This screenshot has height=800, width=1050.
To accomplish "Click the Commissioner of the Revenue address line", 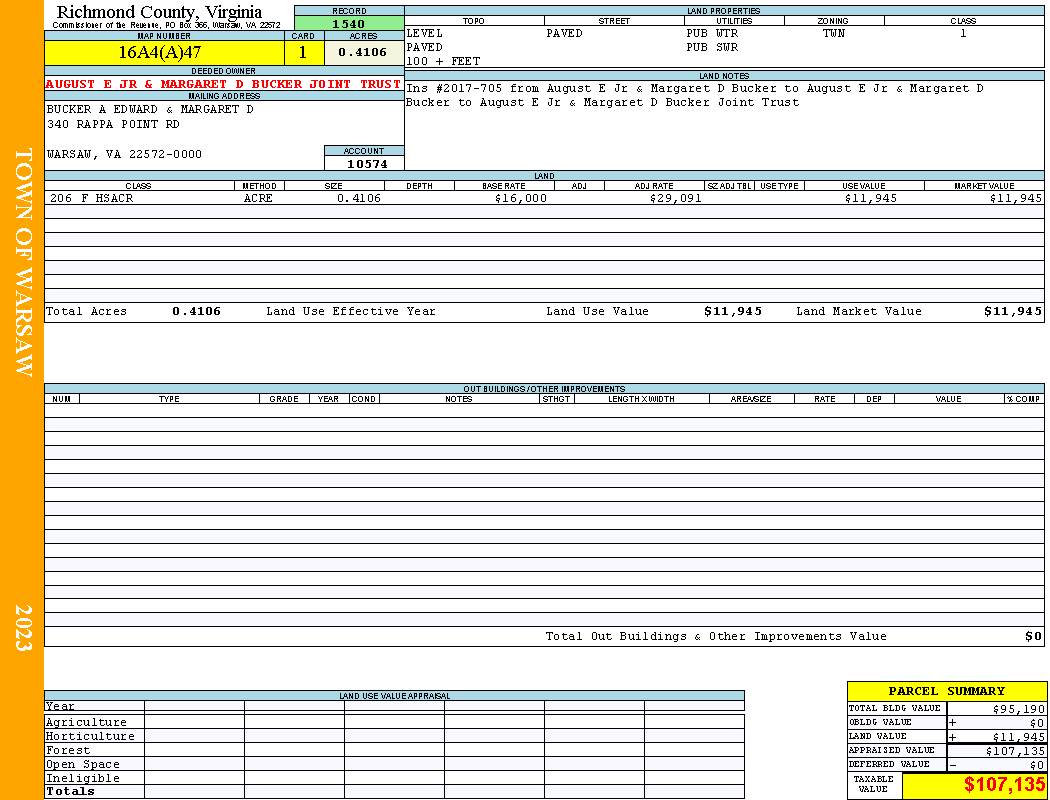I will (x=166, y=25).
